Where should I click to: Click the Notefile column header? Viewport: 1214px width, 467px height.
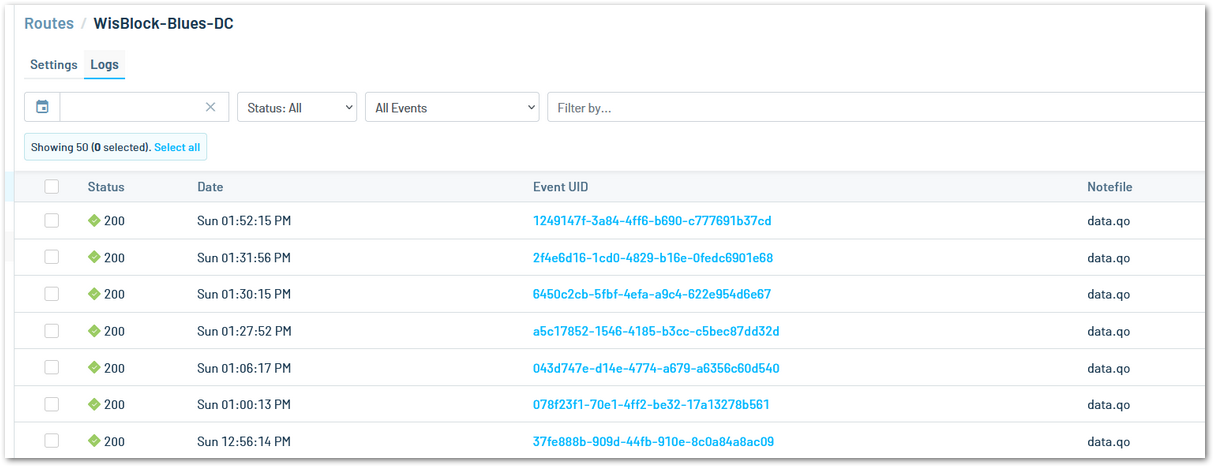click(1110, 187)
